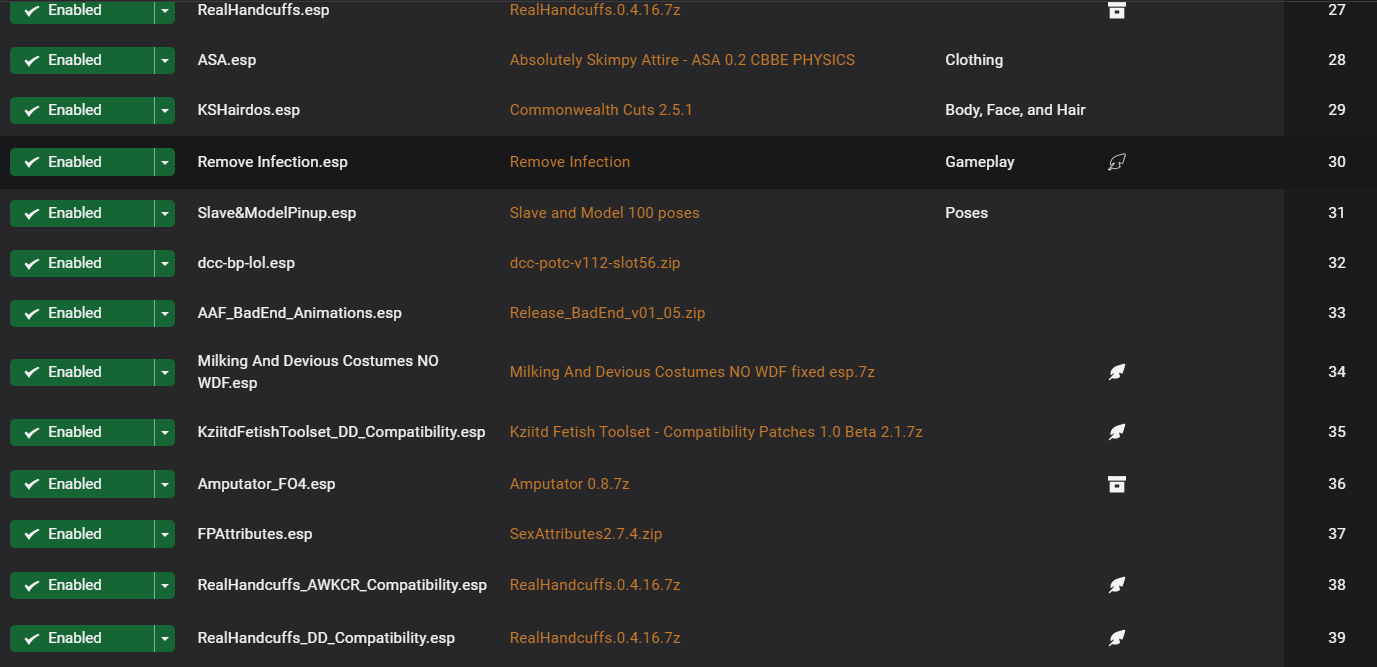Open status dropdown arrow for Remove Infection.esp
This screenshot has height=667, width=1377.
[x=165, y=162]
